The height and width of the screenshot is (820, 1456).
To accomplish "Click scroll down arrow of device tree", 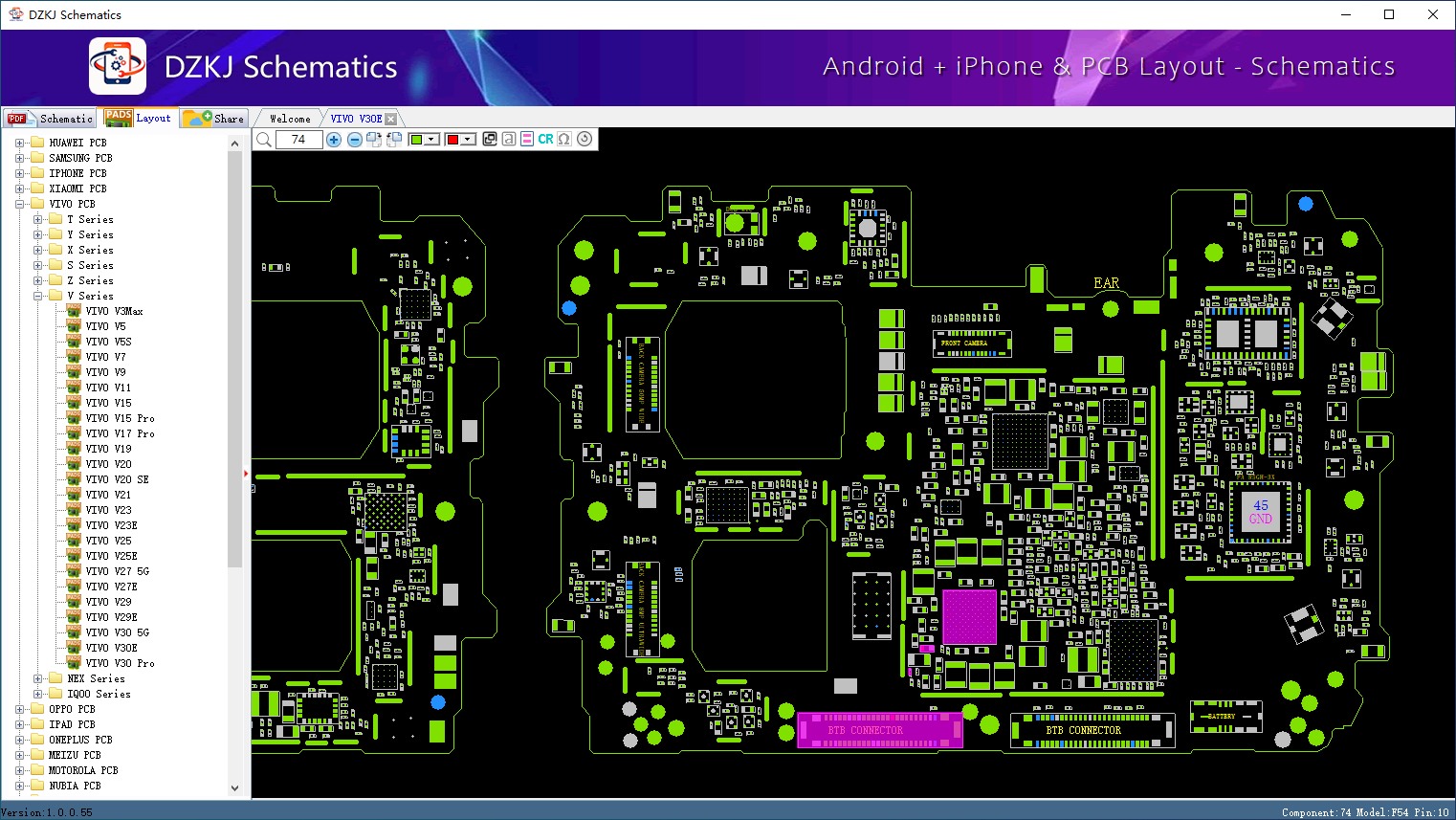I will click(x=235, y=788).
